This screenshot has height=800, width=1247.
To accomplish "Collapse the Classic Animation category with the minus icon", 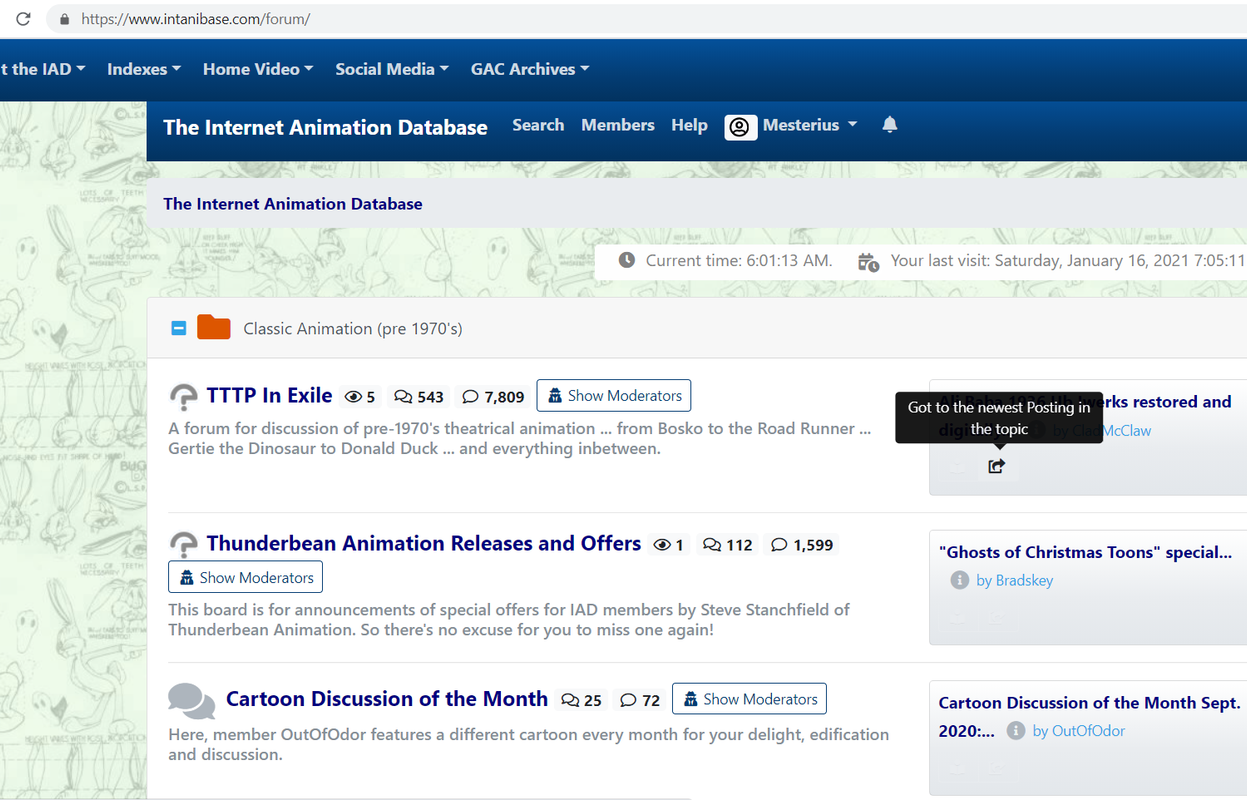I will [179, 328].
